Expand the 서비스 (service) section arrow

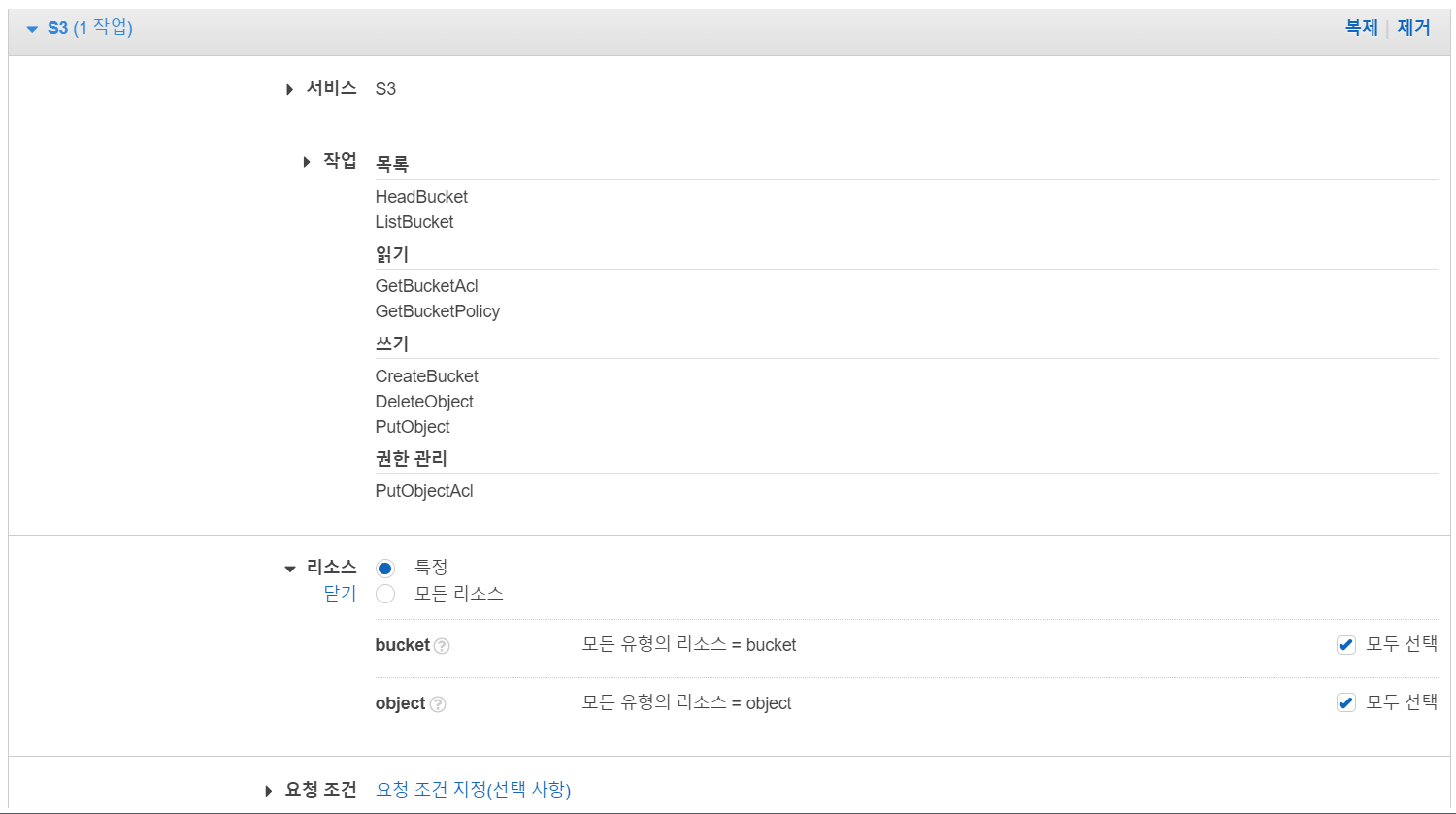[289, 89]
